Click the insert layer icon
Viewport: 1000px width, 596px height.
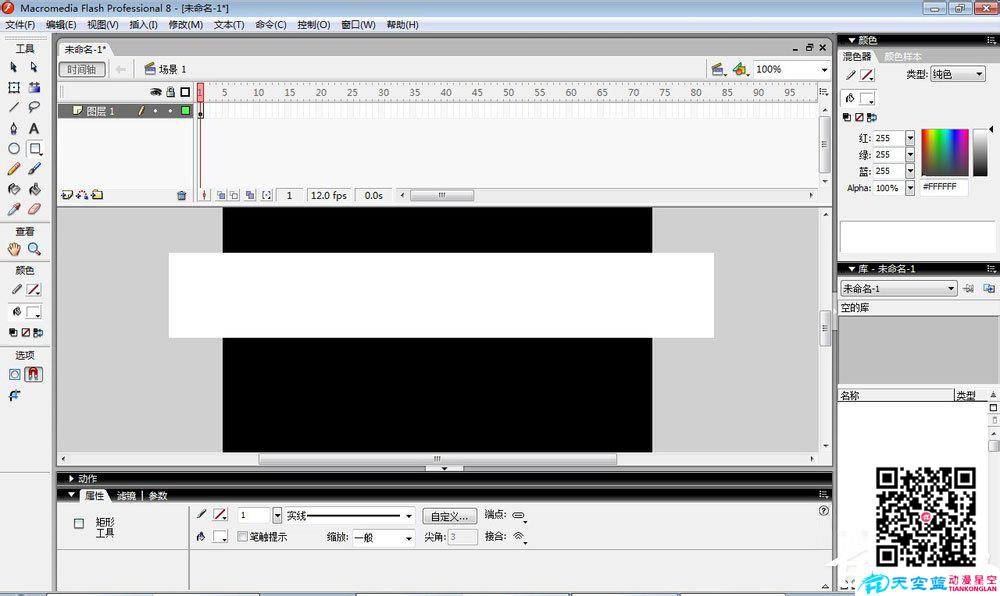click(66, 195)
